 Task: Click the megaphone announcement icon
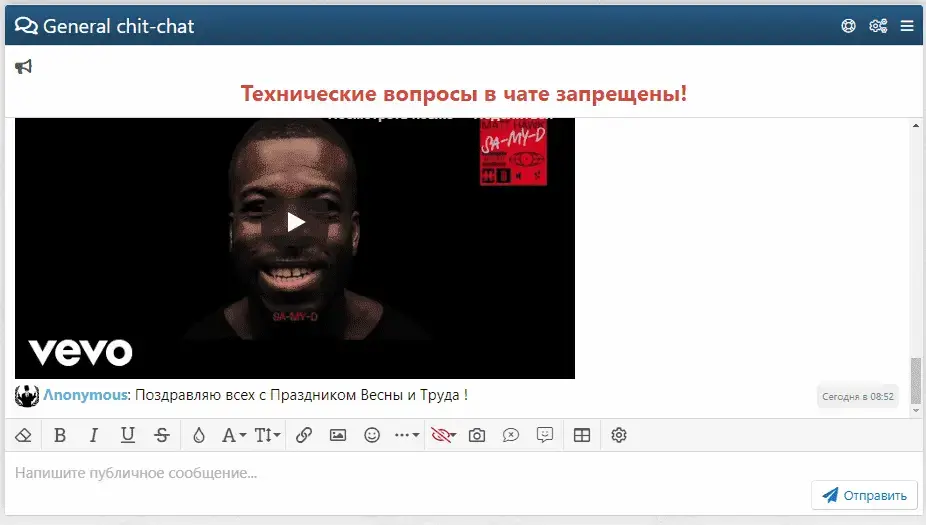point(24,67)
